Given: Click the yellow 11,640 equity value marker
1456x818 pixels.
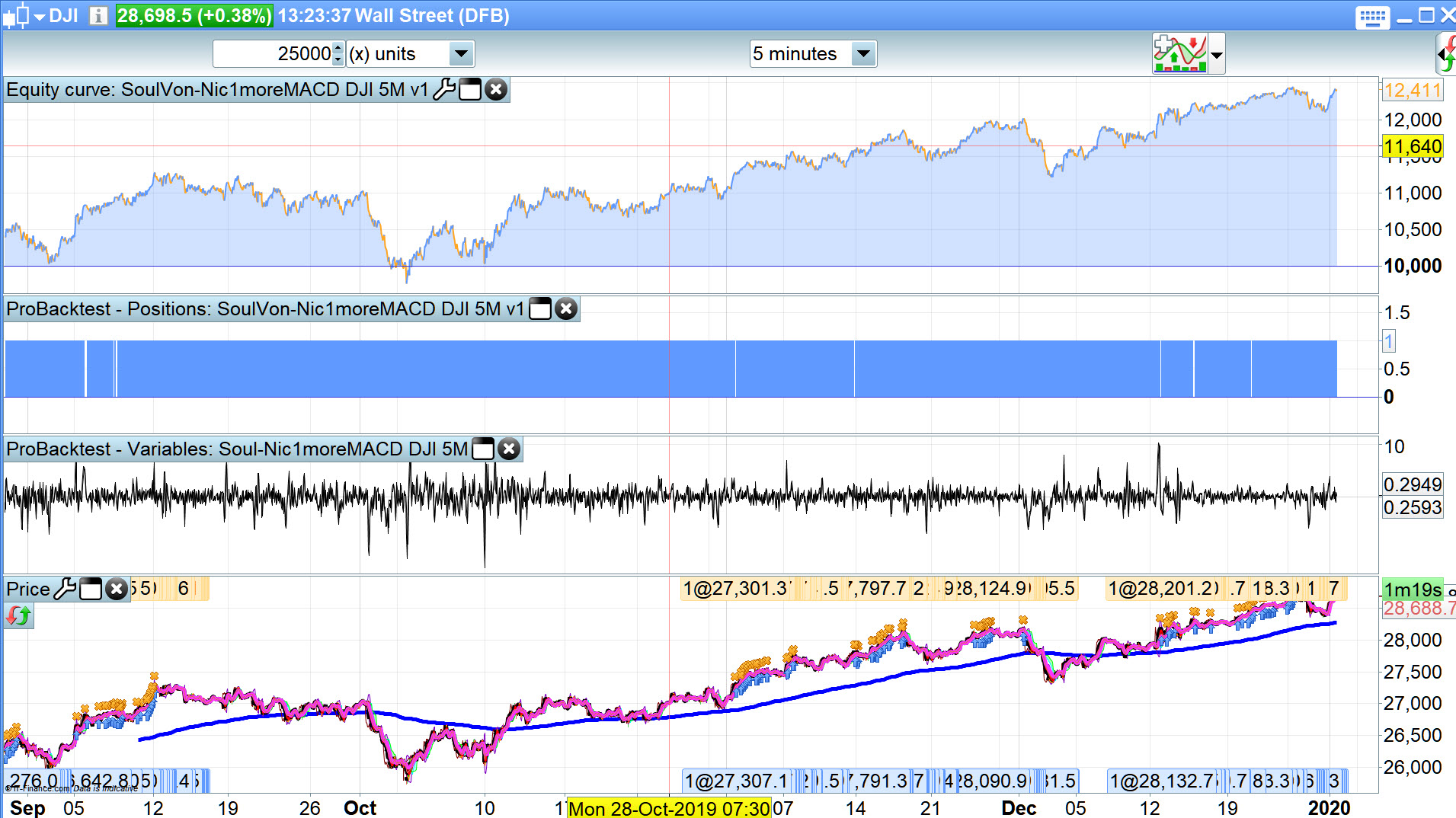Looking at the screenshot, I should point(1413,146).
